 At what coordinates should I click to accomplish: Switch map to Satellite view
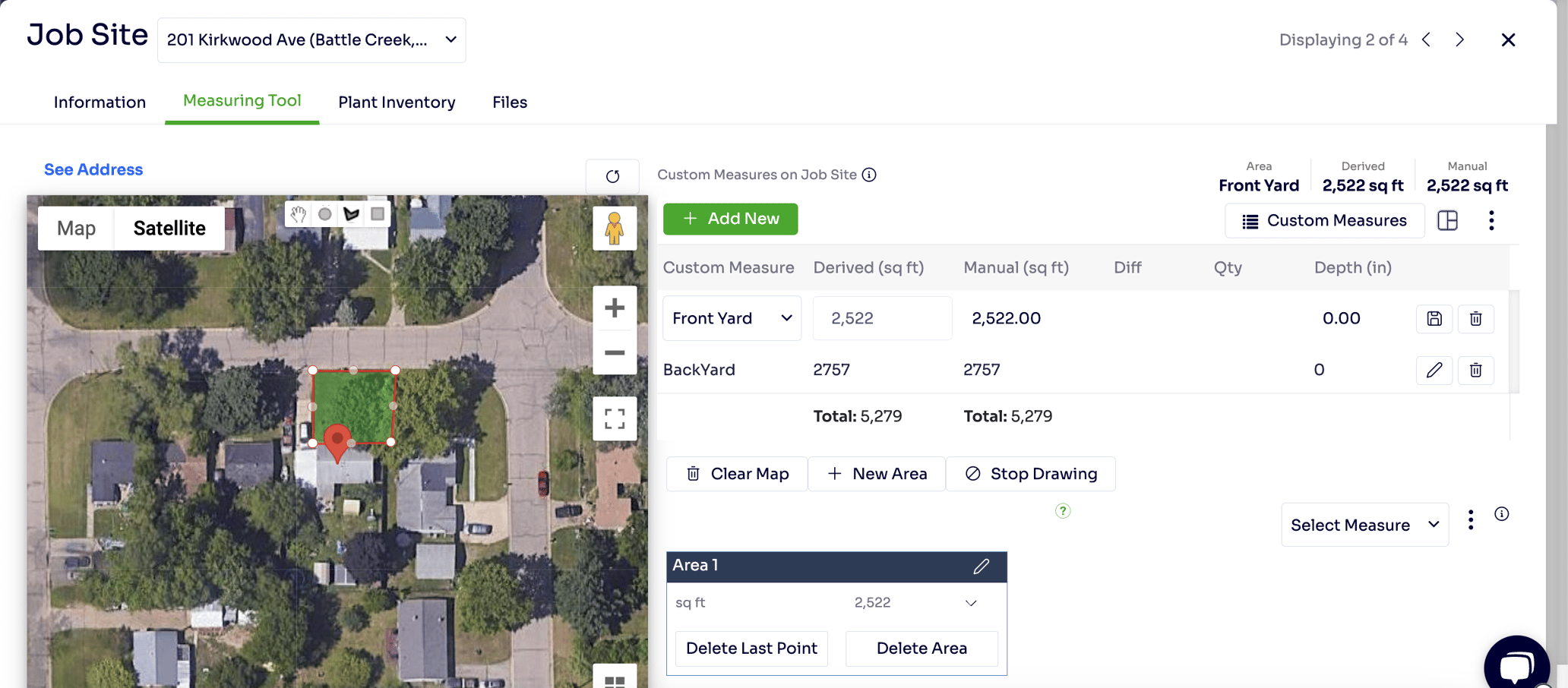(x=169, y=228)
